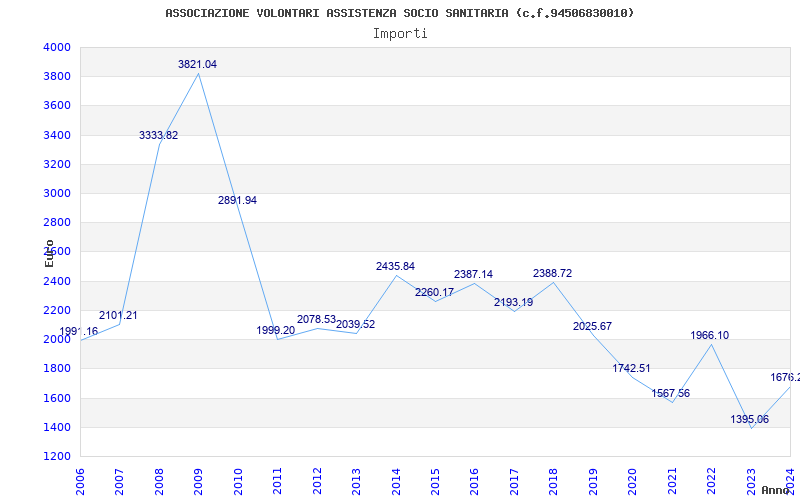Select the 2101.21 data label

point(118,315)
